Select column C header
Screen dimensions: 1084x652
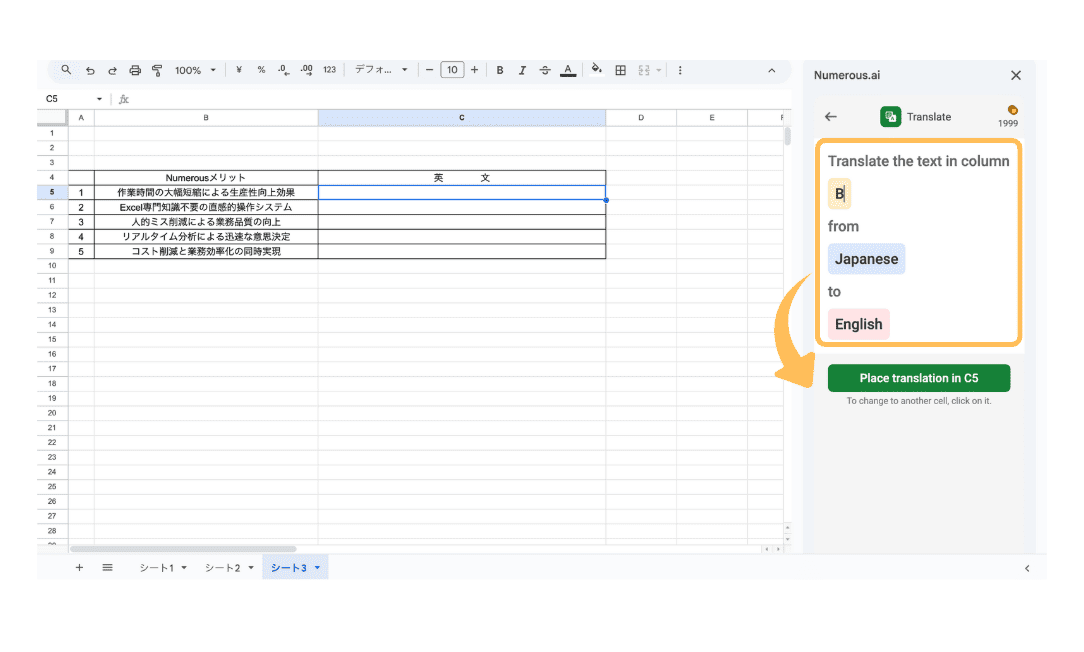click(462, 118)
